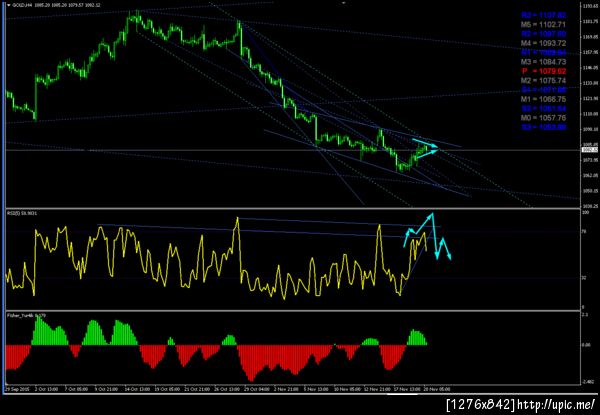Click the red P = 1079.02 pivot label
600x415 pixels.
click(x=544, y=71)
